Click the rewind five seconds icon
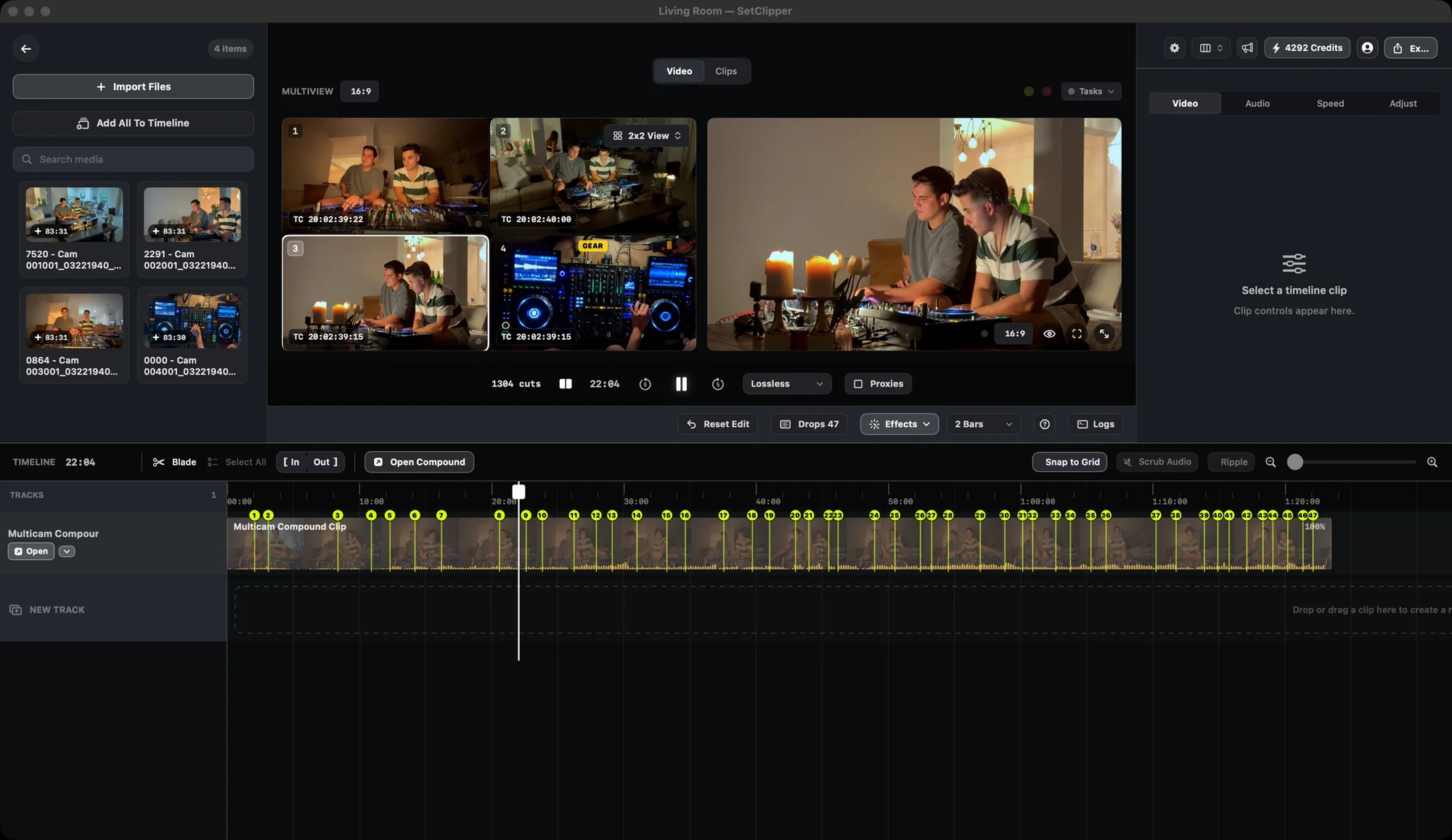 (645, 384)
